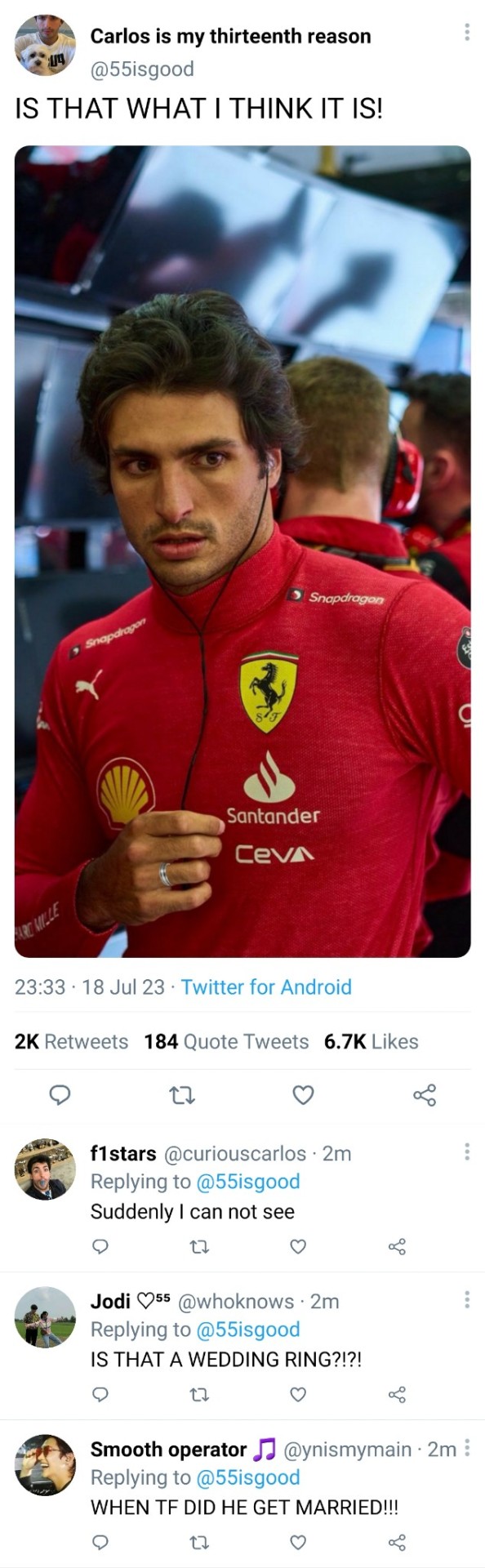The width and height of the screenshot is (485, 1568).
Task: Open Jodi reply's three-dot menu
Action: (x=466, y=1299)
